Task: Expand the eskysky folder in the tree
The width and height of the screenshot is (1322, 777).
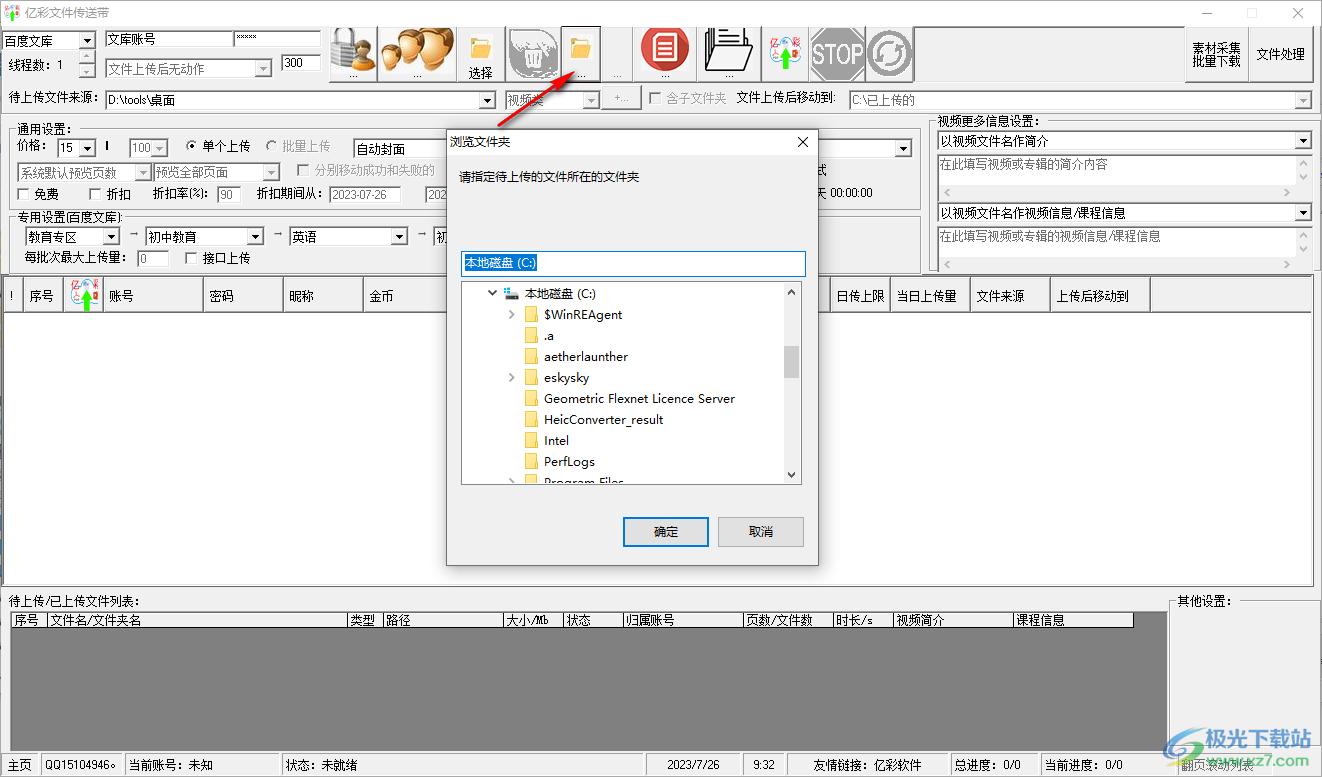Action: tap(512, 378)
